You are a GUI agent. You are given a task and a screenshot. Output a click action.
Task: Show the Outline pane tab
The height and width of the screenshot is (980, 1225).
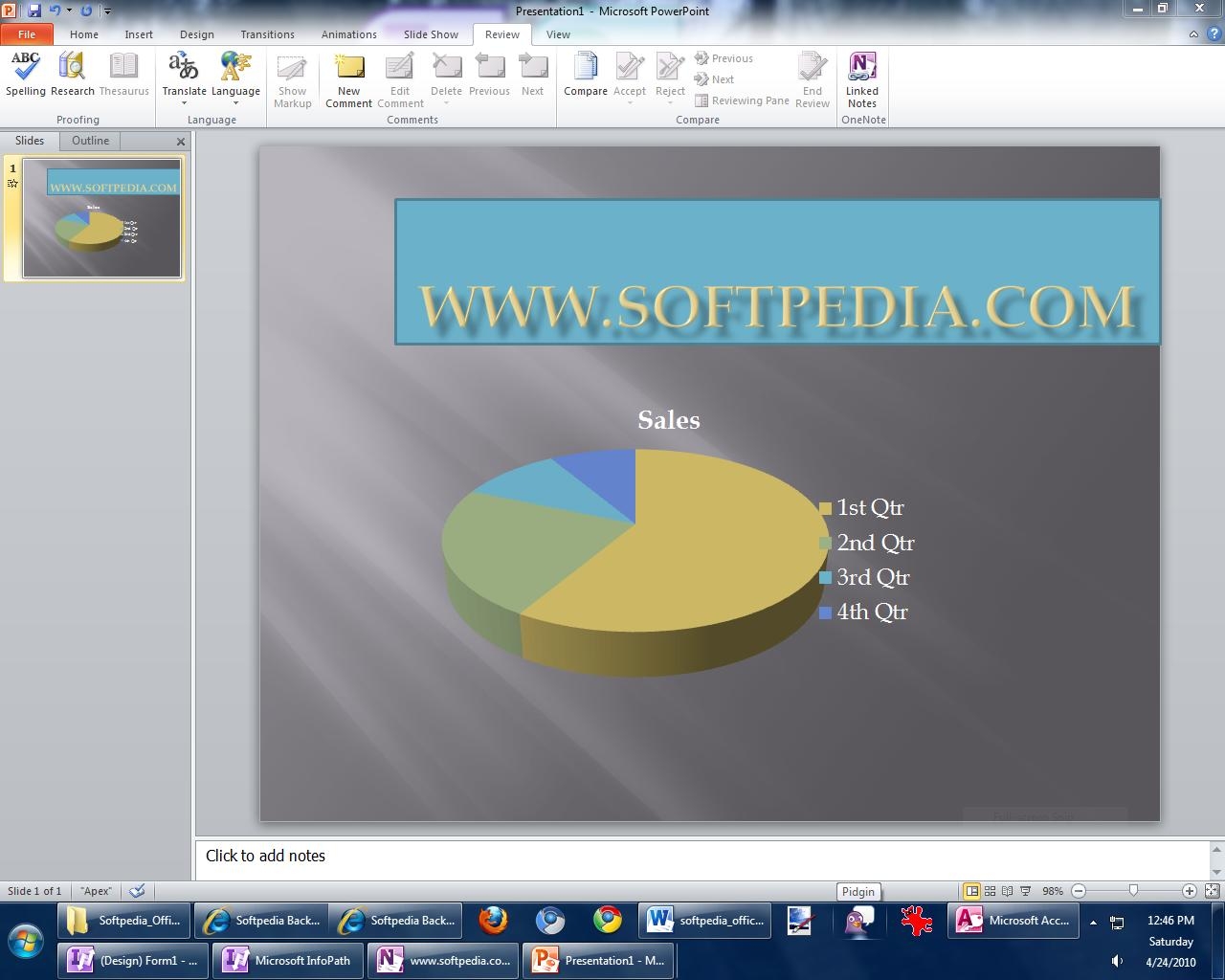[90, 141]
